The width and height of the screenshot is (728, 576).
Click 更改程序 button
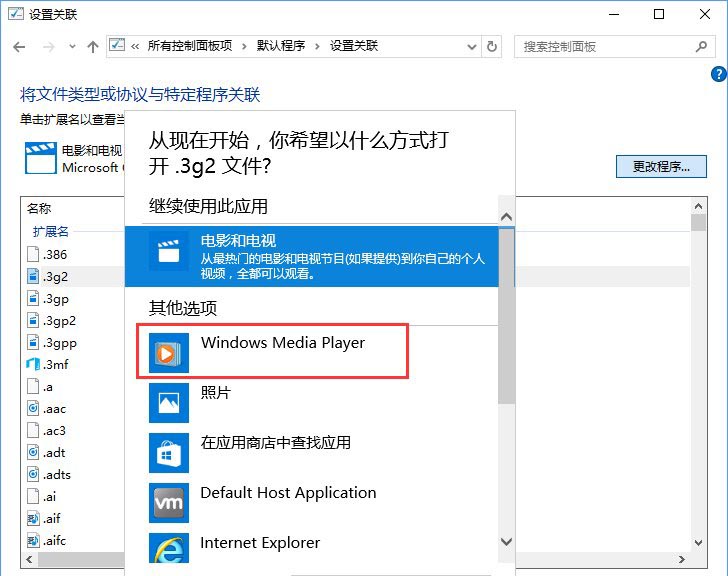(661, 166)
